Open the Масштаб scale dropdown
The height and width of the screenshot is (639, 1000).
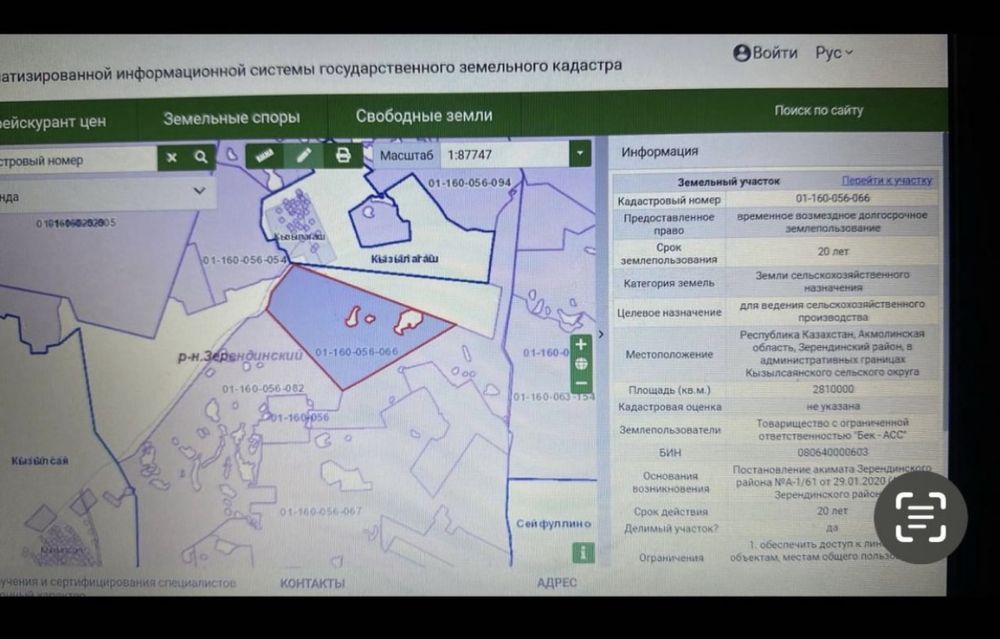(x=580, y=154)
